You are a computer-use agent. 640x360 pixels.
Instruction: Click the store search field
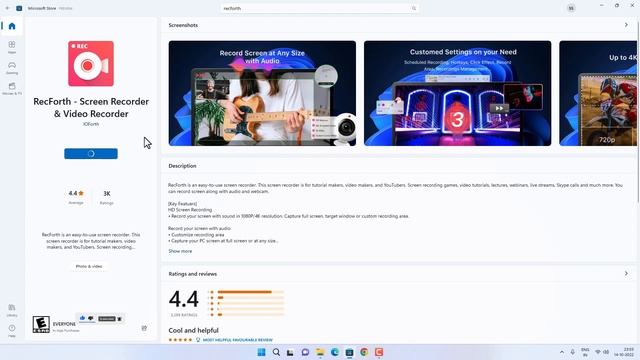coord(320,8)
